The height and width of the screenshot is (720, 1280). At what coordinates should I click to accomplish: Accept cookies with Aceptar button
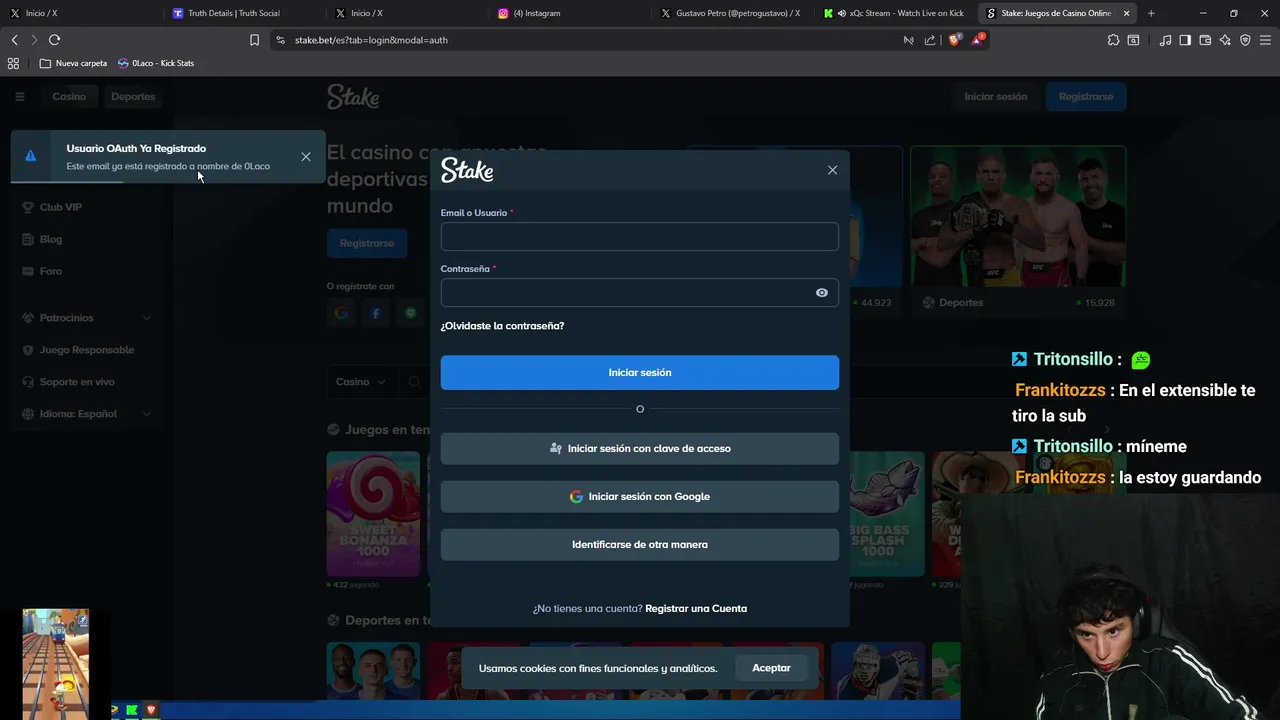point(771,668)
